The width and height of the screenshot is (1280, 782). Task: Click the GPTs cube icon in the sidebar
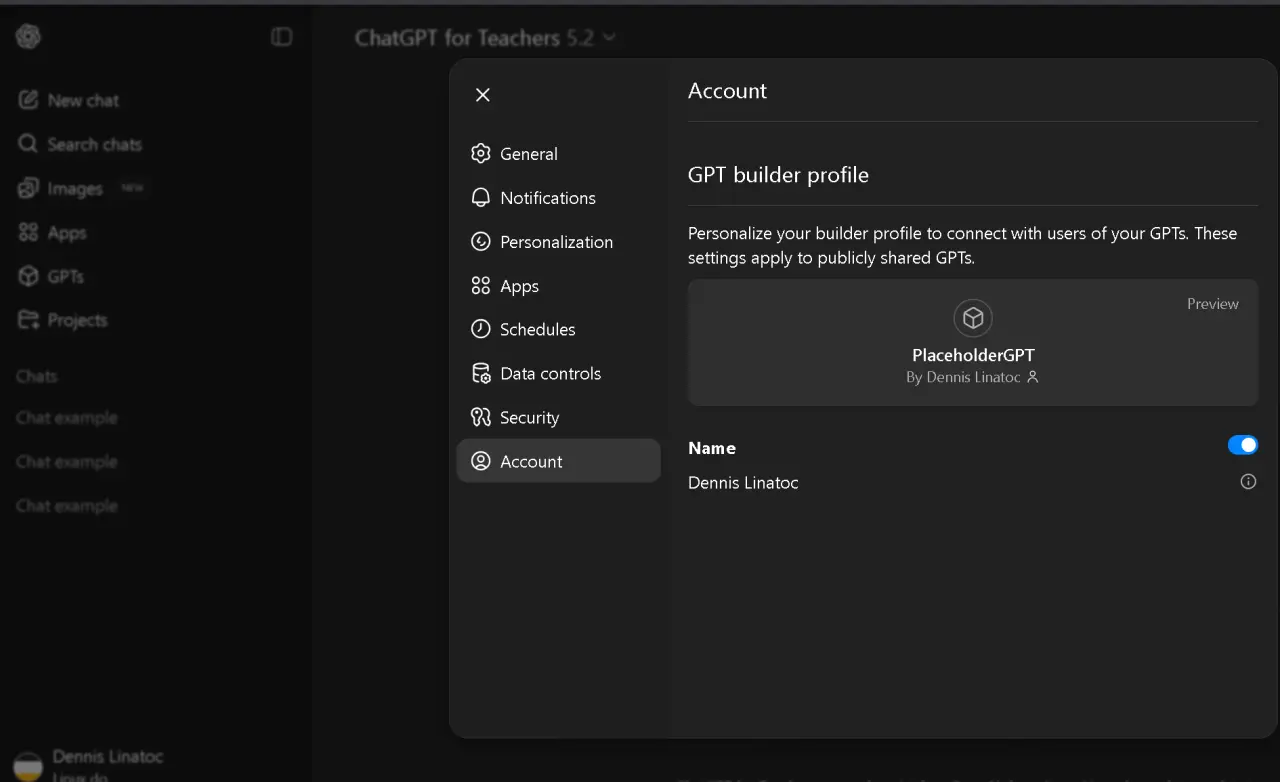click(x=28, y=276)
